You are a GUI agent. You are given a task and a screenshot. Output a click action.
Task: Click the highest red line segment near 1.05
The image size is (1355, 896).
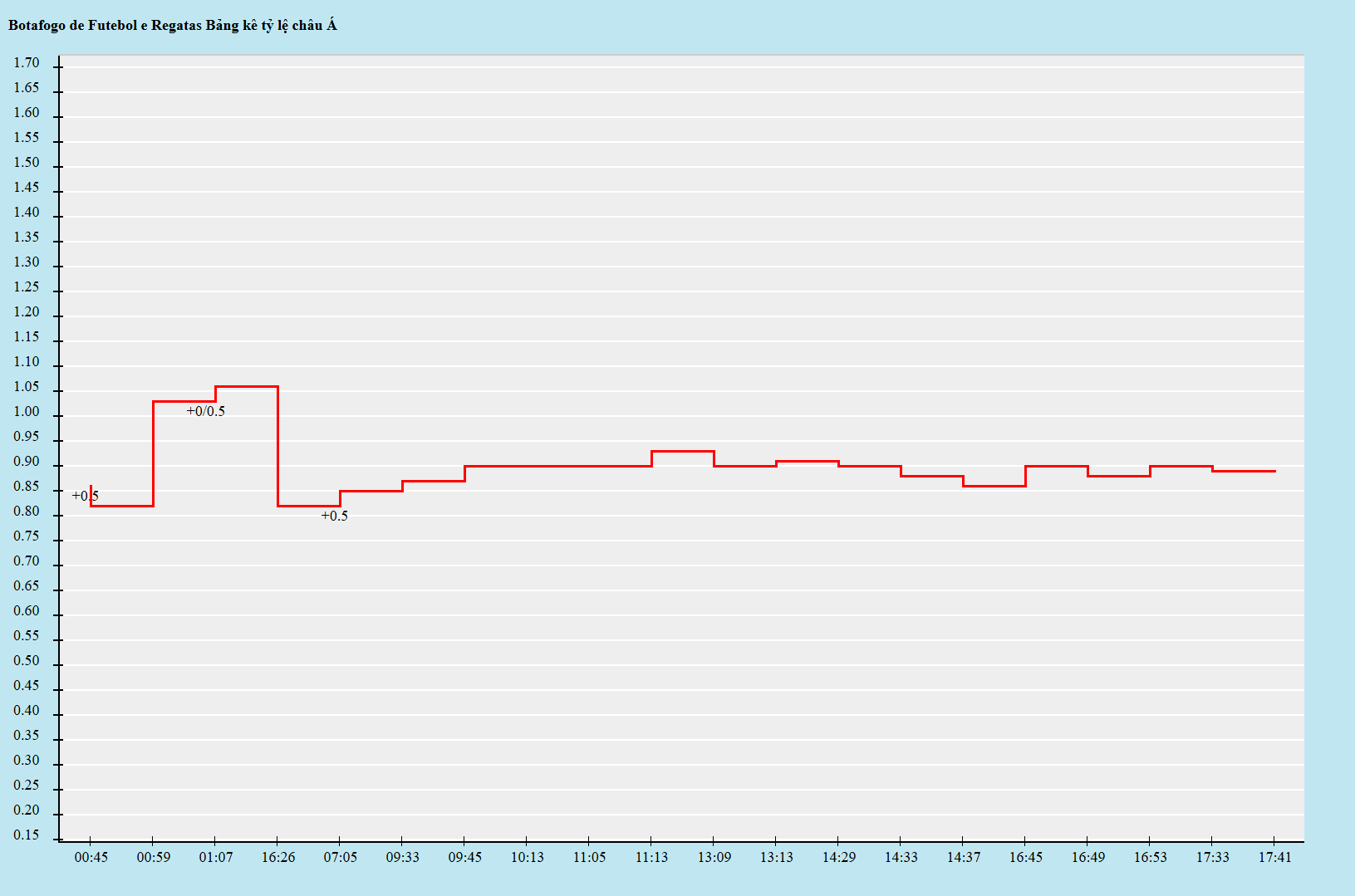click(247, 386)
